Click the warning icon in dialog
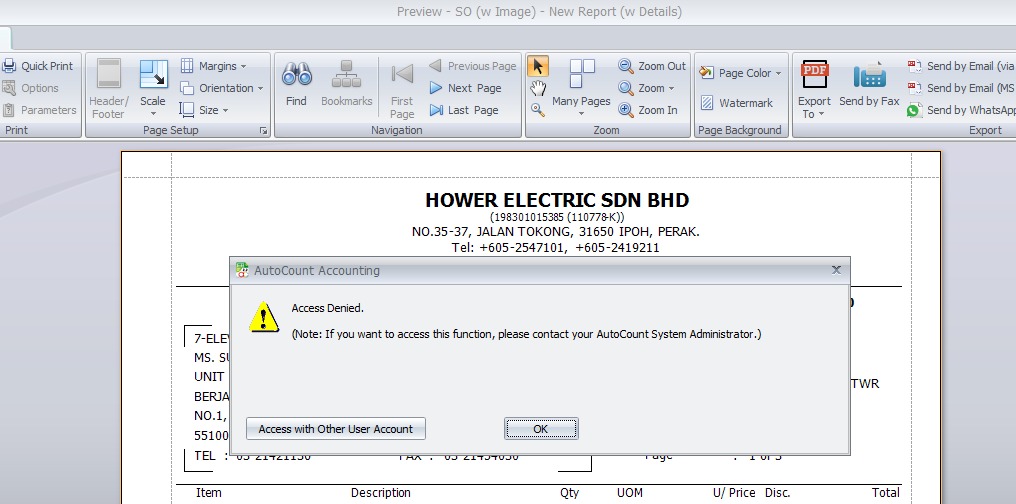This screenshot has width=1016, height=504. (264, 317)
